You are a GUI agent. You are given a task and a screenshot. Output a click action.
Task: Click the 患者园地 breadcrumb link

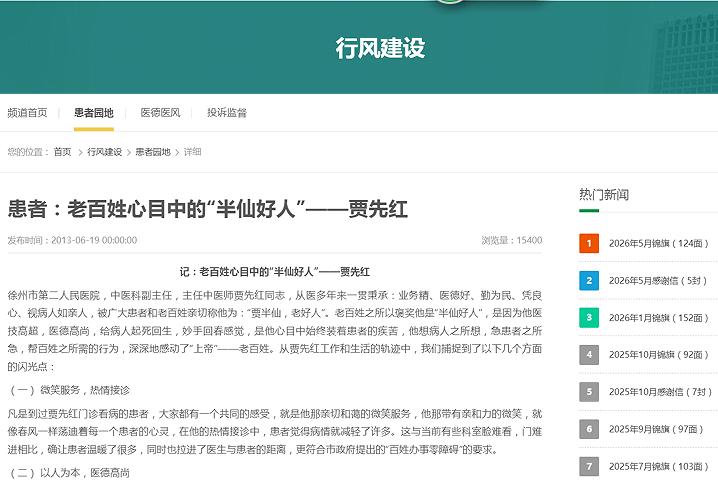pos(153,152)
